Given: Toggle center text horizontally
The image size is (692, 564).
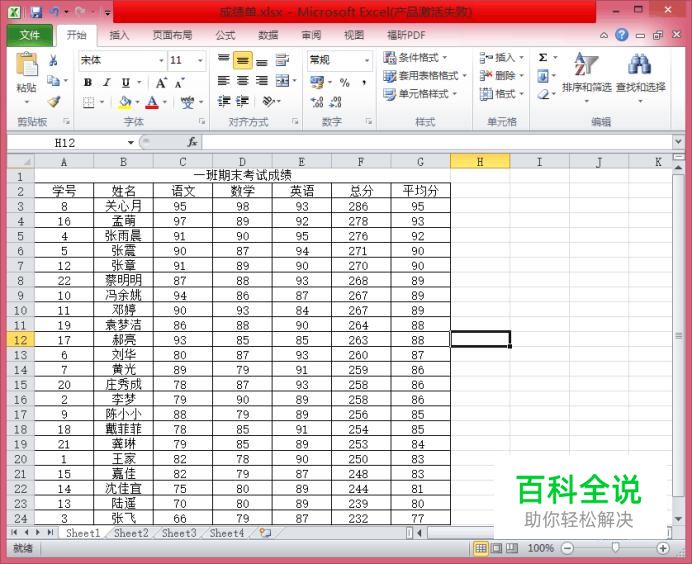Looking at the screenshot, I should tap(243, 81).
